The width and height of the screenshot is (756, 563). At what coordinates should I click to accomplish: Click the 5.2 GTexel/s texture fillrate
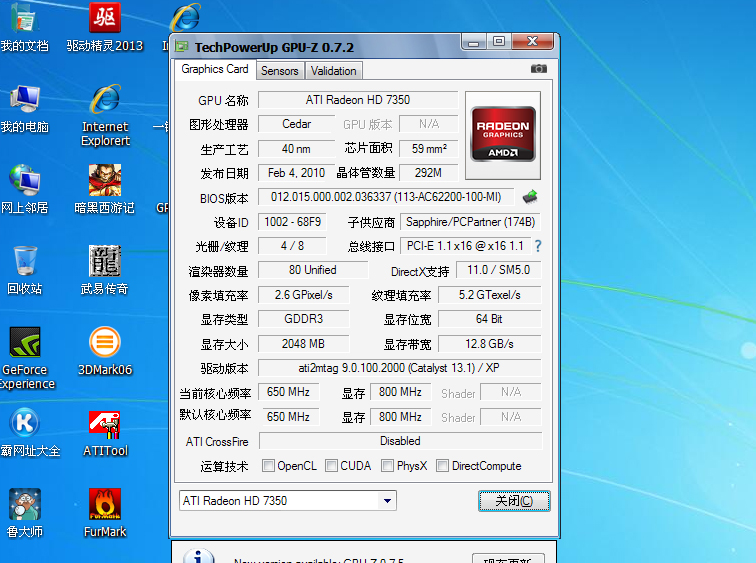click(x=490, y=295)
